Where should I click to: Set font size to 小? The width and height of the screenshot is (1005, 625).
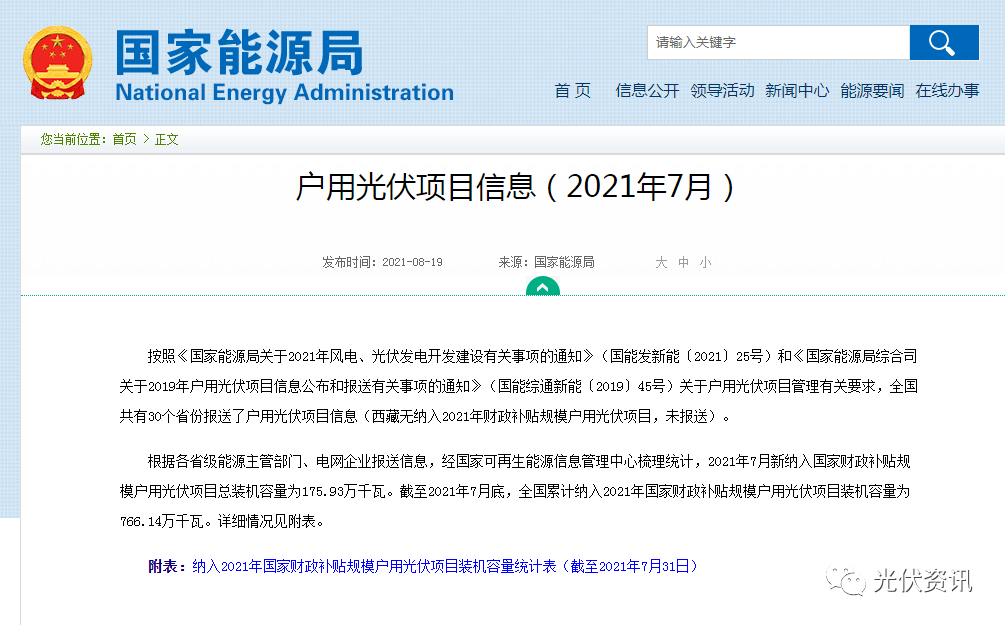706,262
